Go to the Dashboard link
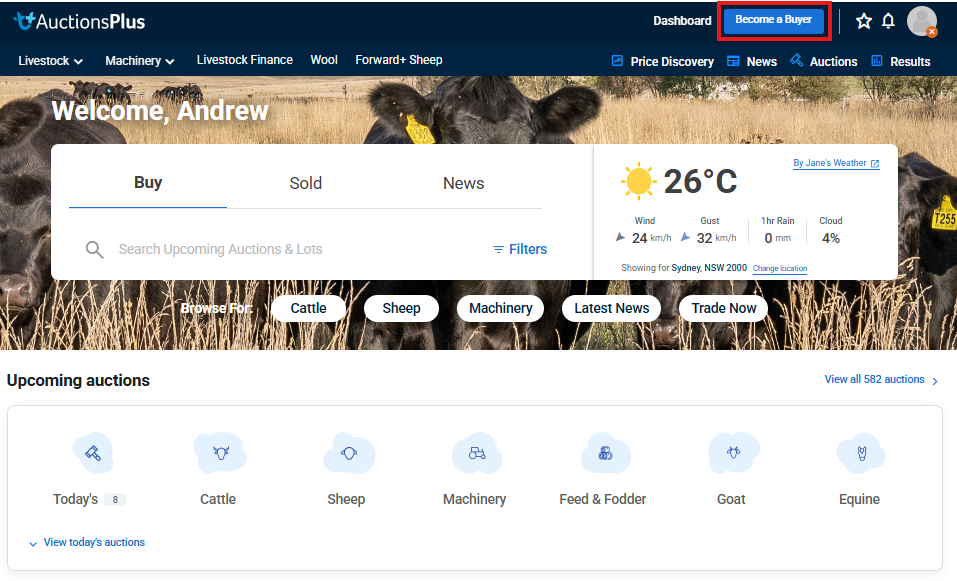Viewport: 957px width, 581px height. coord(682,21)
